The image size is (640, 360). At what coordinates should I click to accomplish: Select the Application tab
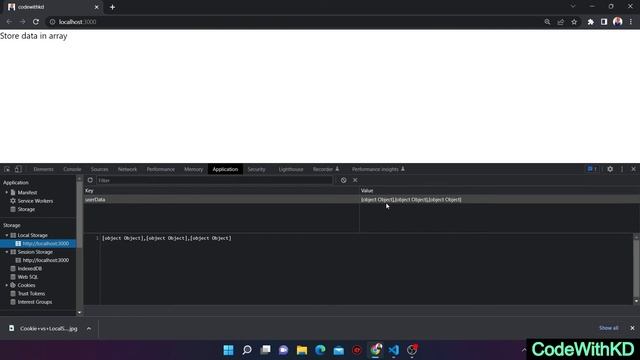tap(225, 169)
